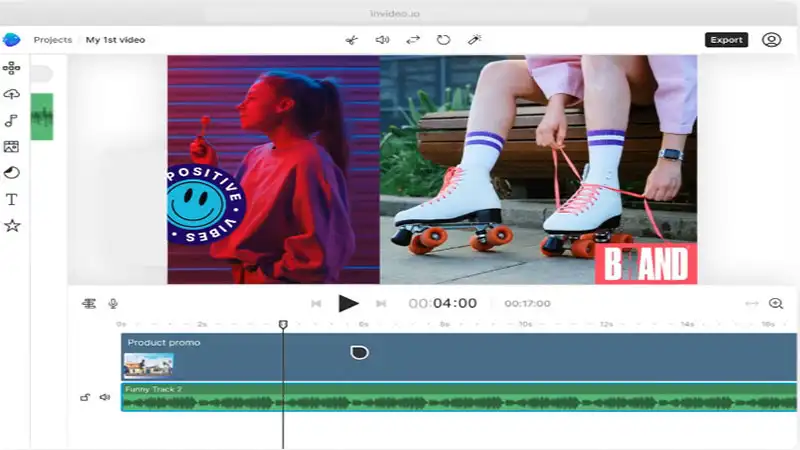Click the scissors trim tool icon
Image resolution: width=800 pixels, height=450 pixels.
pyautogui.click(x=351, y=40)
